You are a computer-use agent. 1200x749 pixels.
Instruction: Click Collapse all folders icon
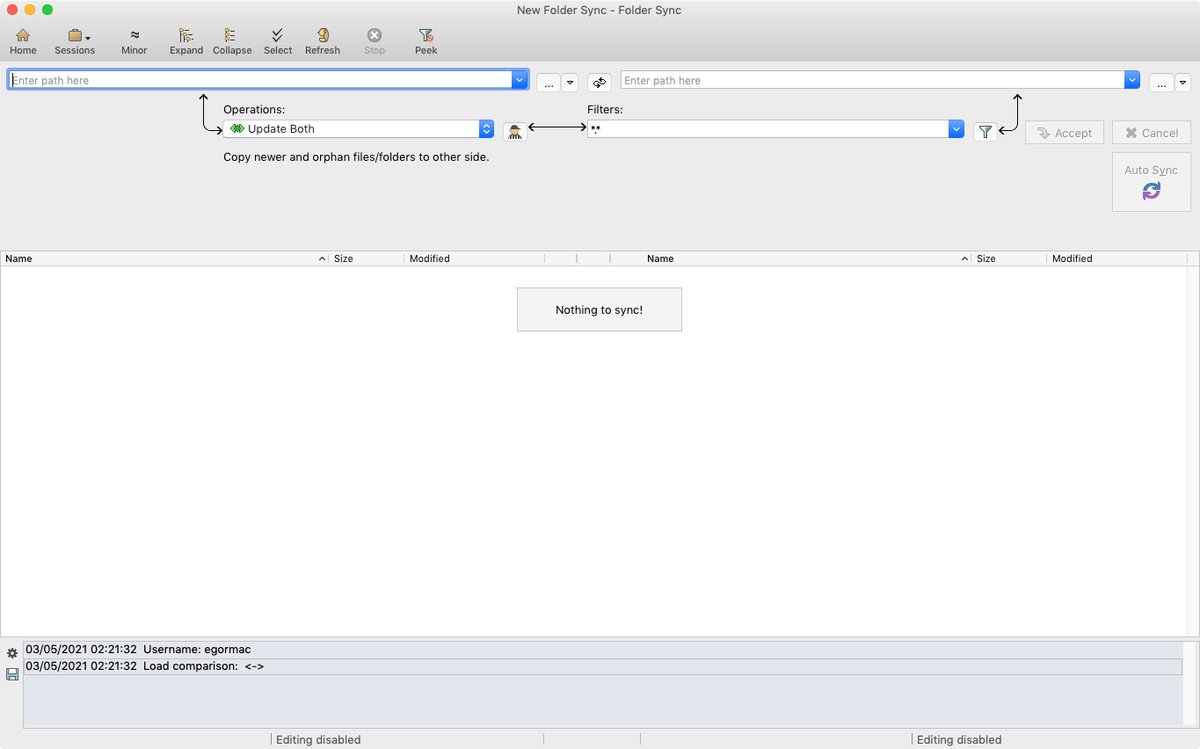click(232, 41)
